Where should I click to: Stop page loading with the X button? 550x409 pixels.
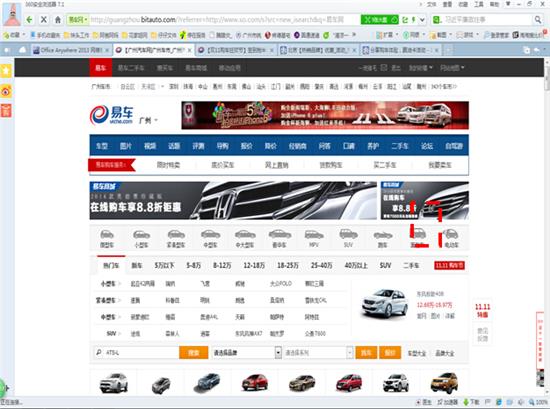pos(44,20)
